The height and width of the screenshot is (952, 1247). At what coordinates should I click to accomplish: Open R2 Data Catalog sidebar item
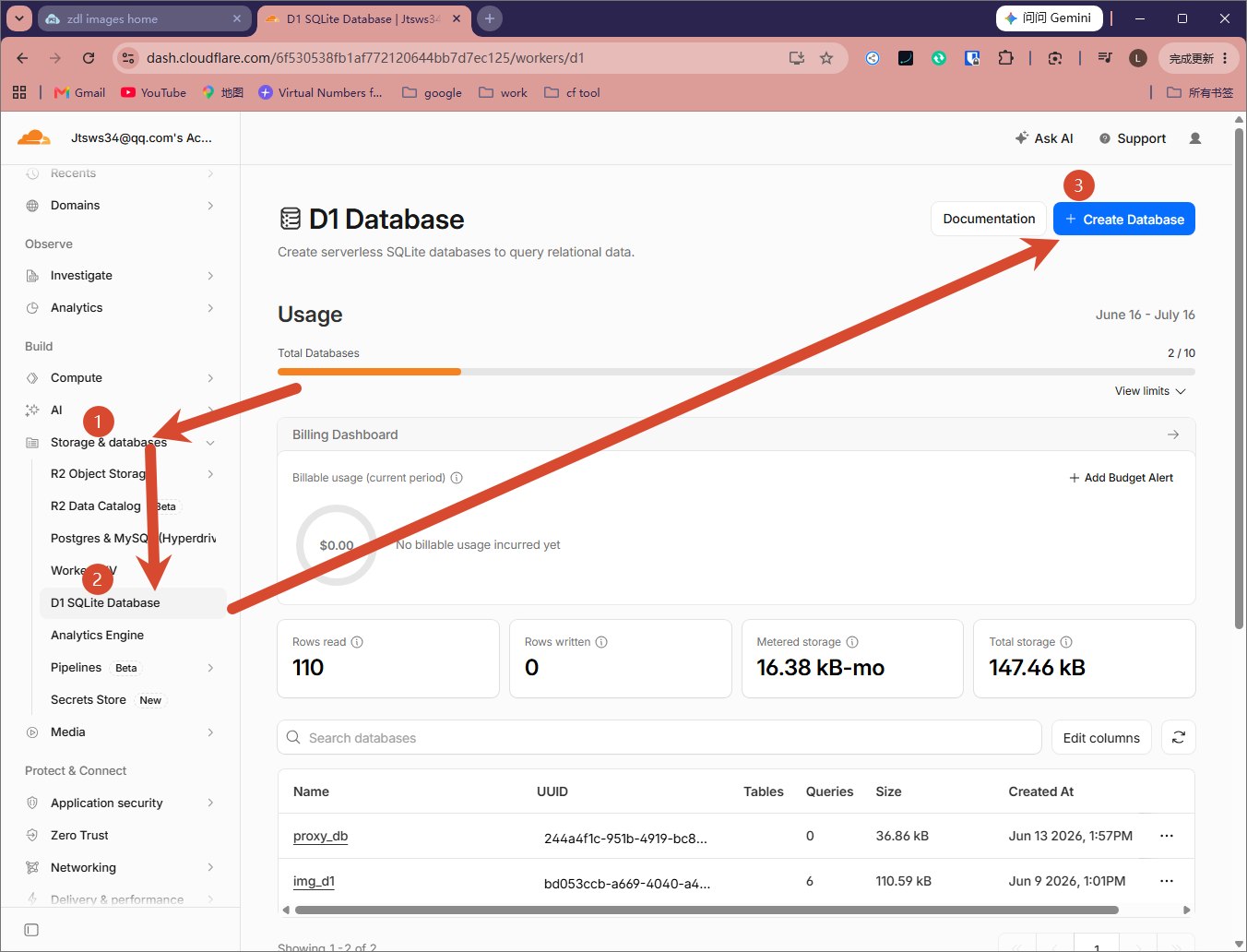(x=96, y=506)
